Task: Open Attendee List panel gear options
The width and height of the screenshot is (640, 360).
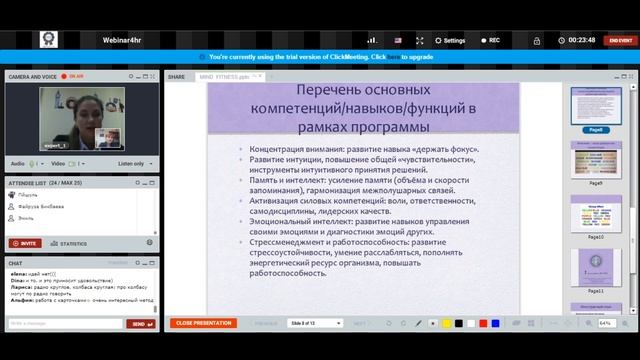Action: pos(138,183)
